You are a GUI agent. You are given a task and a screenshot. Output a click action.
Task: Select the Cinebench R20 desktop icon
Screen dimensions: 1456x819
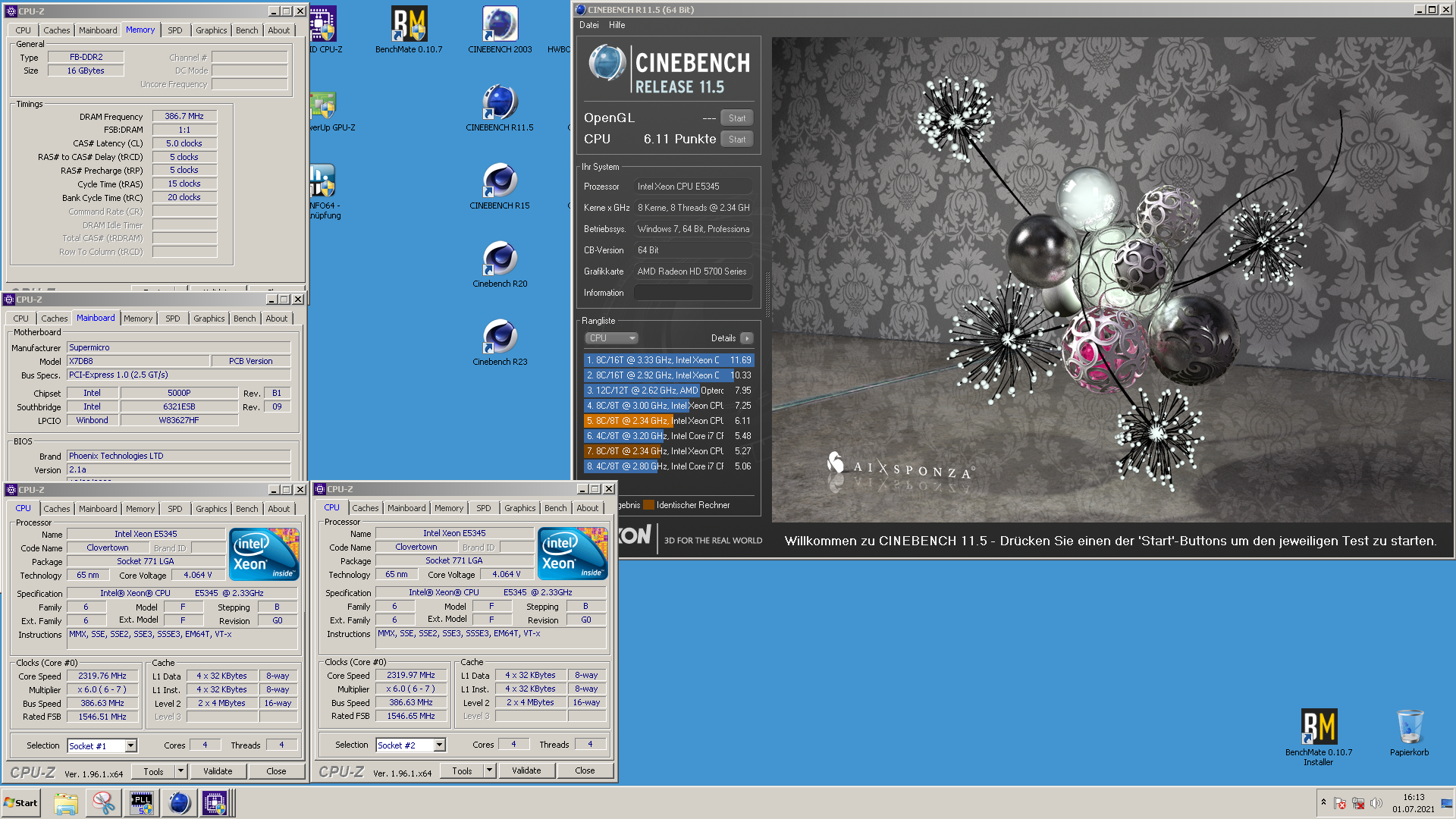pyautogui.click(x=500, y=265)
